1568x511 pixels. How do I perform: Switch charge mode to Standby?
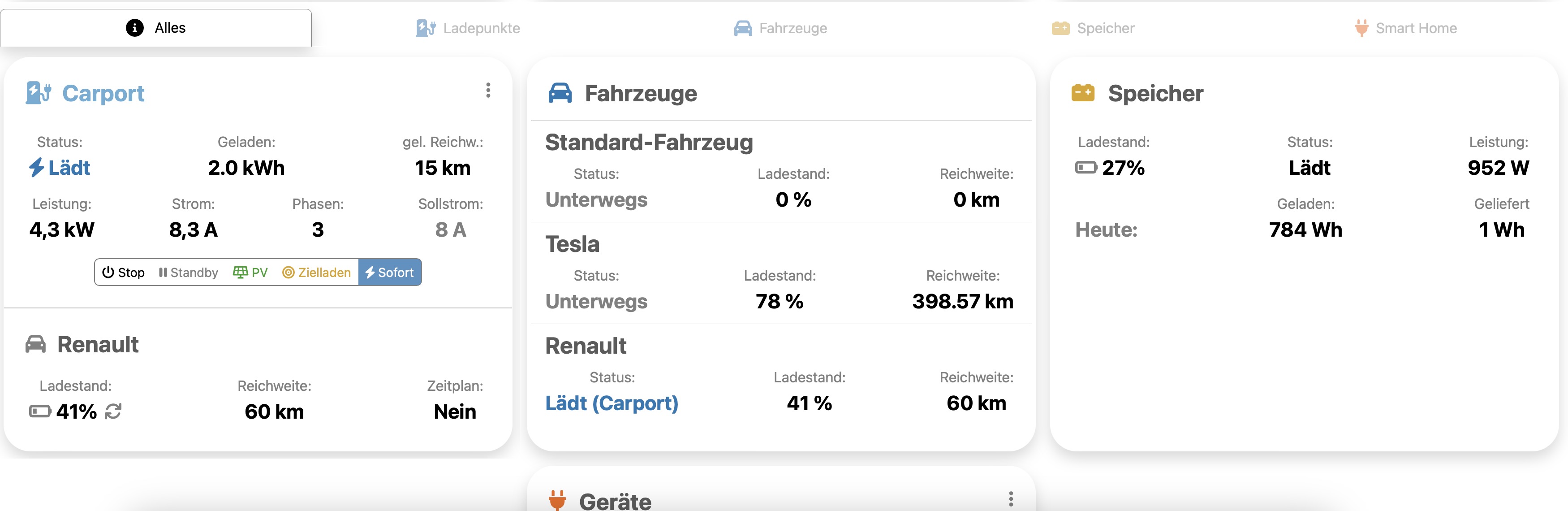click(188, 272)
